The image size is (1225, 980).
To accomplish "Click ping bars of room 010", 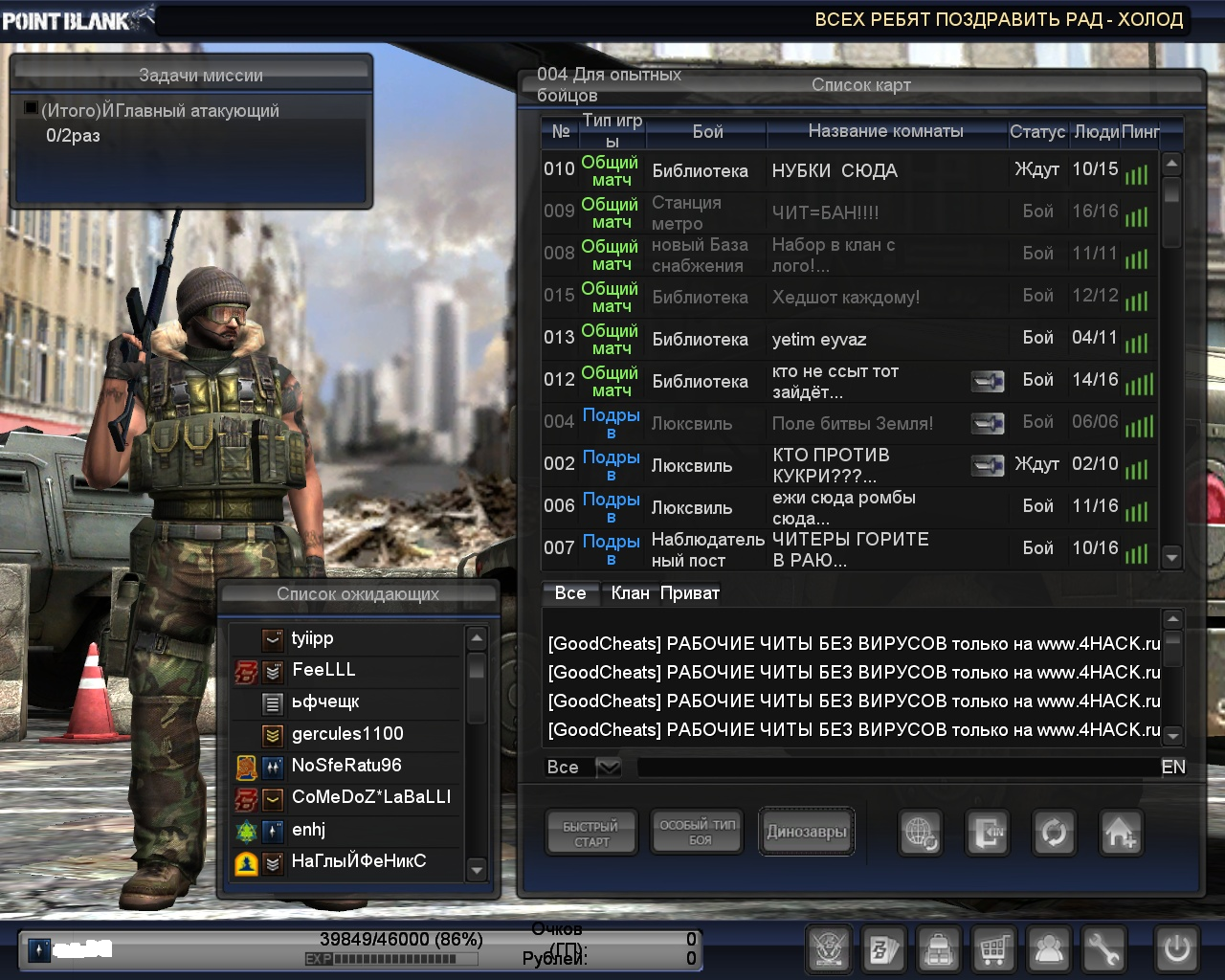I will click(1137, 174).
